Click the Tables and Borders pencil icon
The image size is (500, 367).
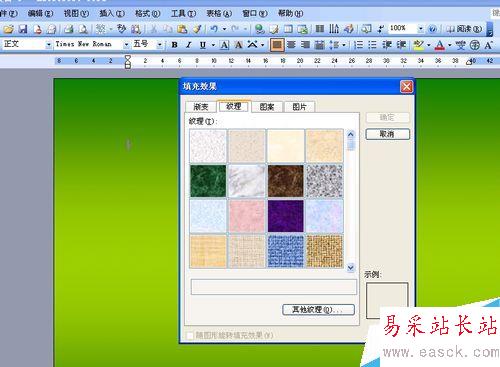tap(274, 29)
